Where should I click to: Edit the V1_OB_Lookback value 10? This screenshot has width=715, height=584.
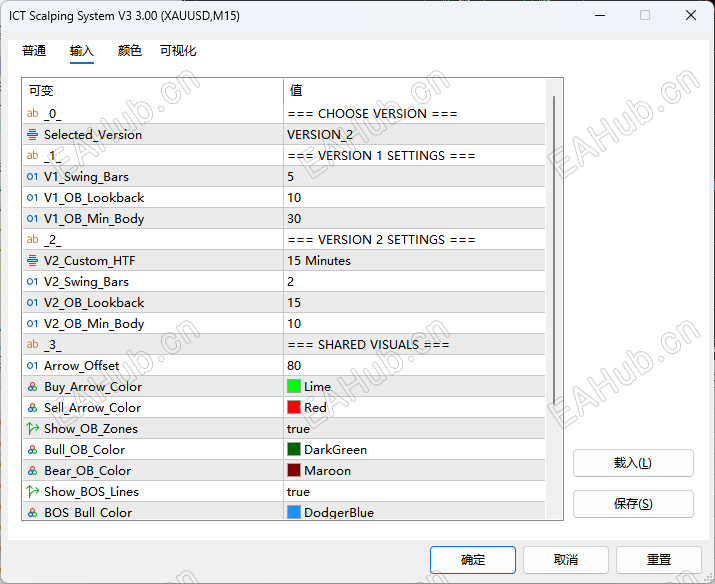[x=414, y=197]
